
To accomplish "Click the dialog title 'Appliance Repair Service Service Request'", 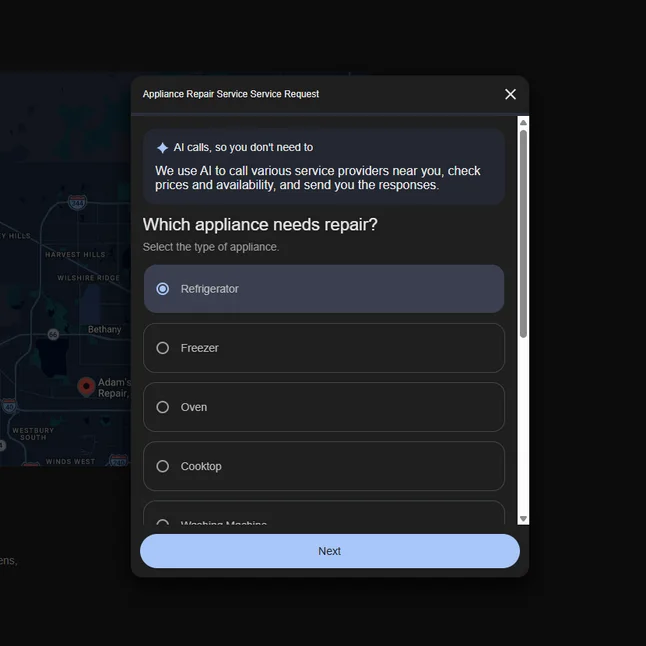I will (x=231, y=94).
